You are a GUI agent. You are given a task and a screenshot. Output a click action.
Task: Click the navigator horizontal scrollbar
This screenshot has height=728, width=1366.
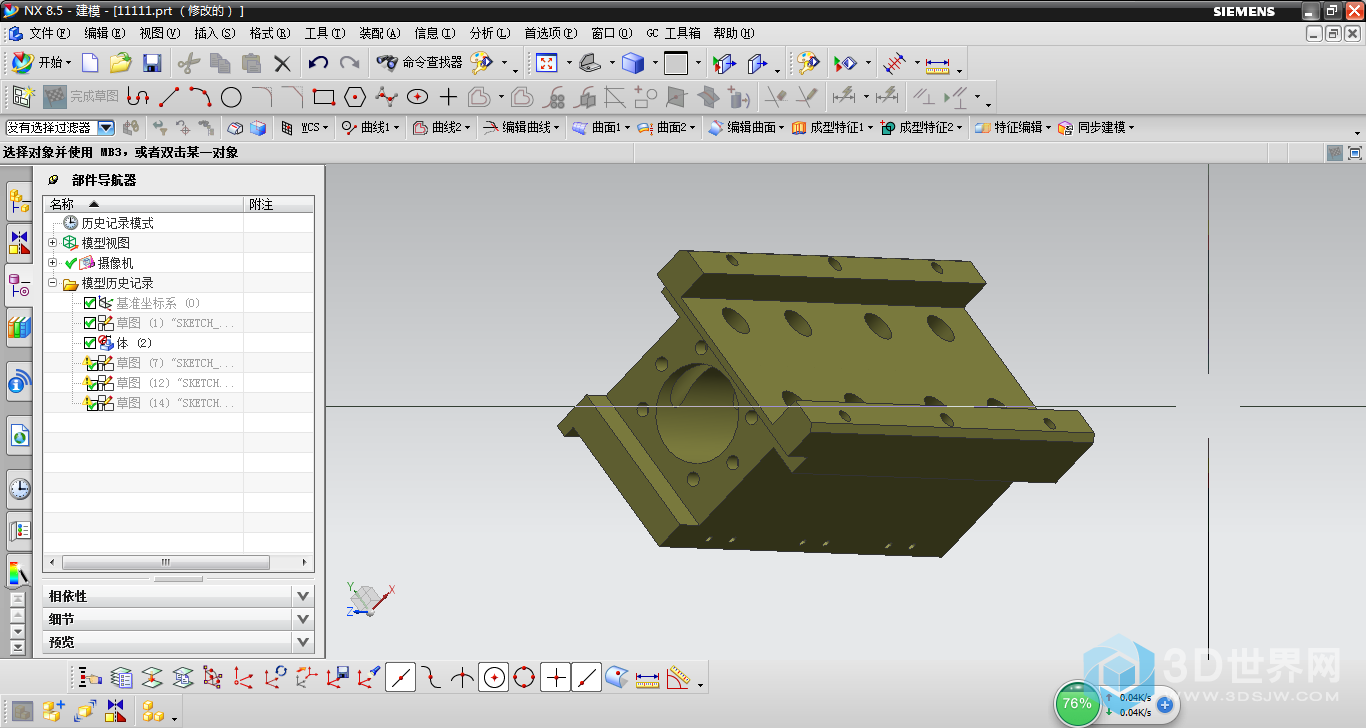point(166,562)
